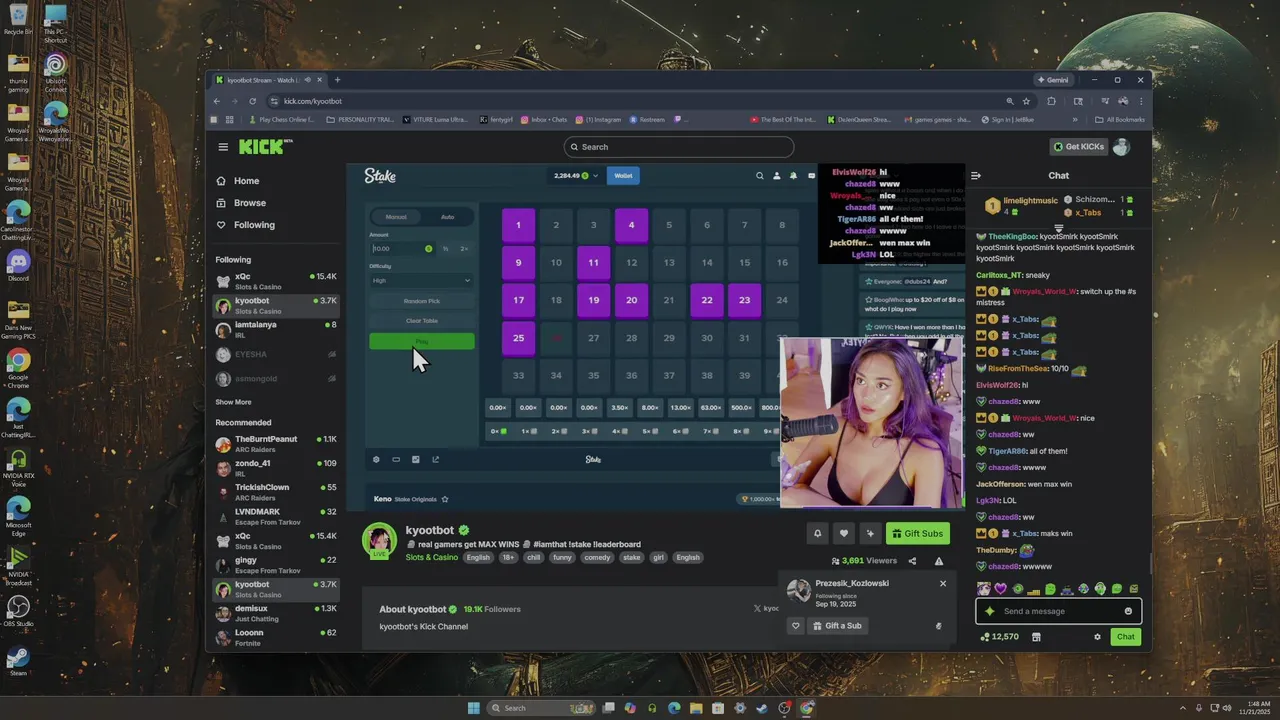This screenshot has height=720, width=1280.
Task: Open Stake game settings gear icon
Action: pos(376,460)
